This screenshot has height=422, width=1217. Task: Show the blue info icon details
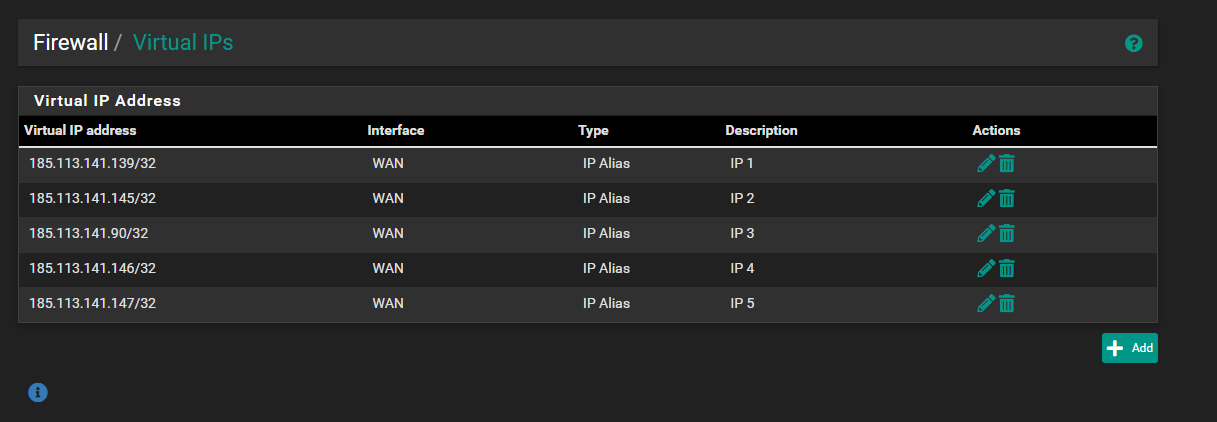click(38, 392)
